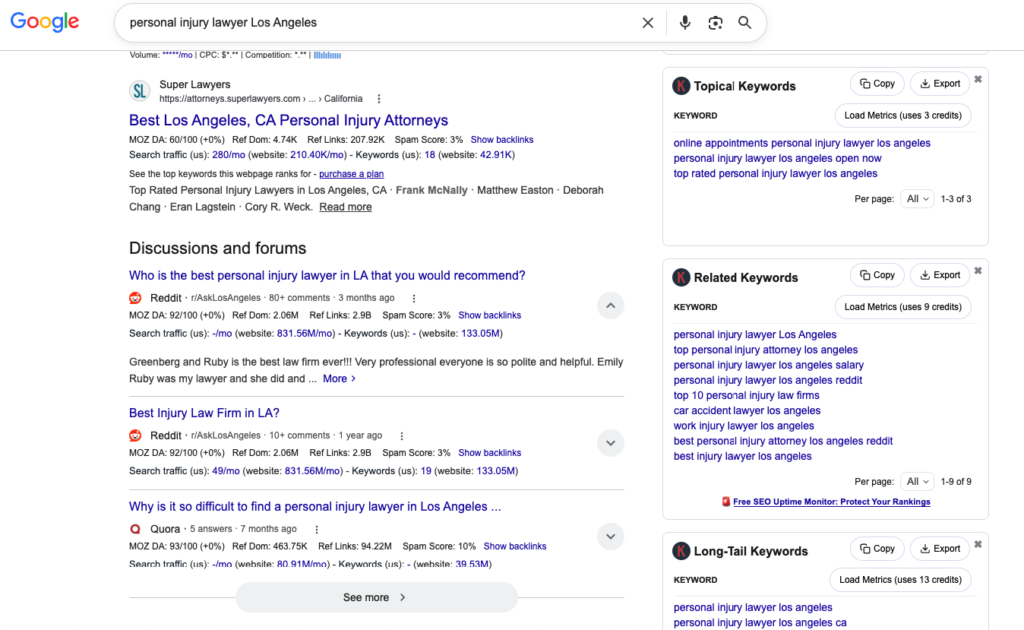Select keyword 'top rated personal injury lawyer los angeles'
Screen dimensions: 1024x630
[x=775, y=174]
